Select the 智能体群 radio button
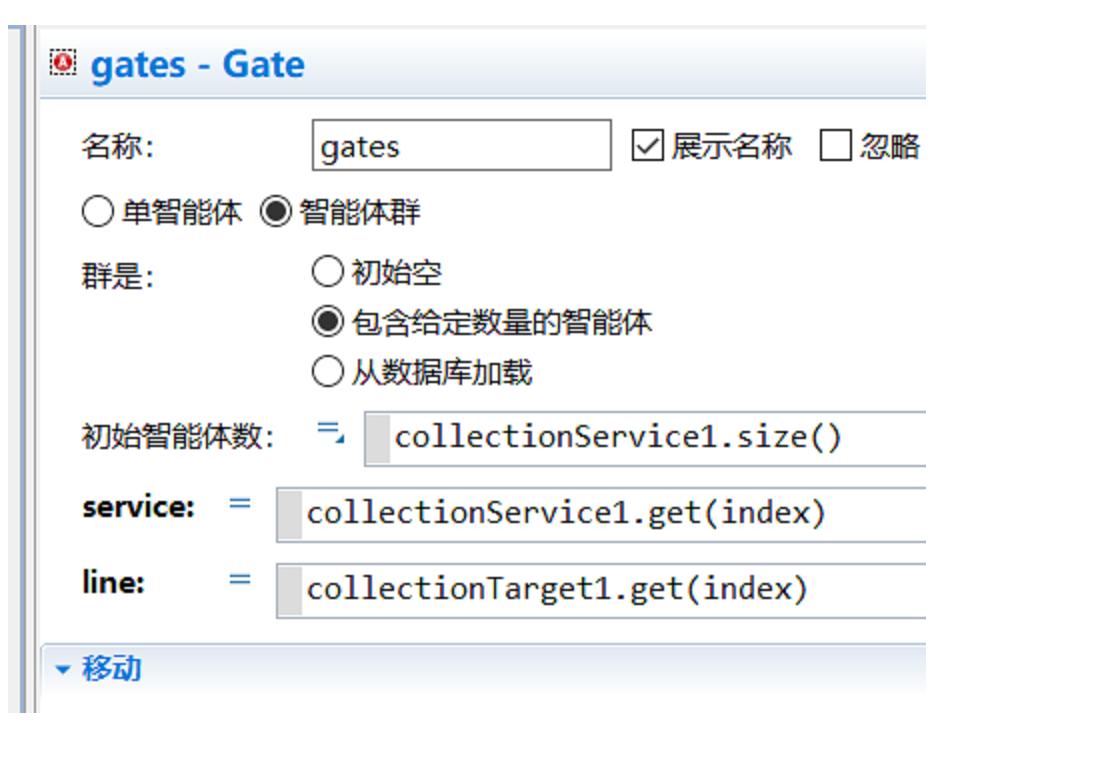This screenshot has height=774, width=1108. coord(276,211)
